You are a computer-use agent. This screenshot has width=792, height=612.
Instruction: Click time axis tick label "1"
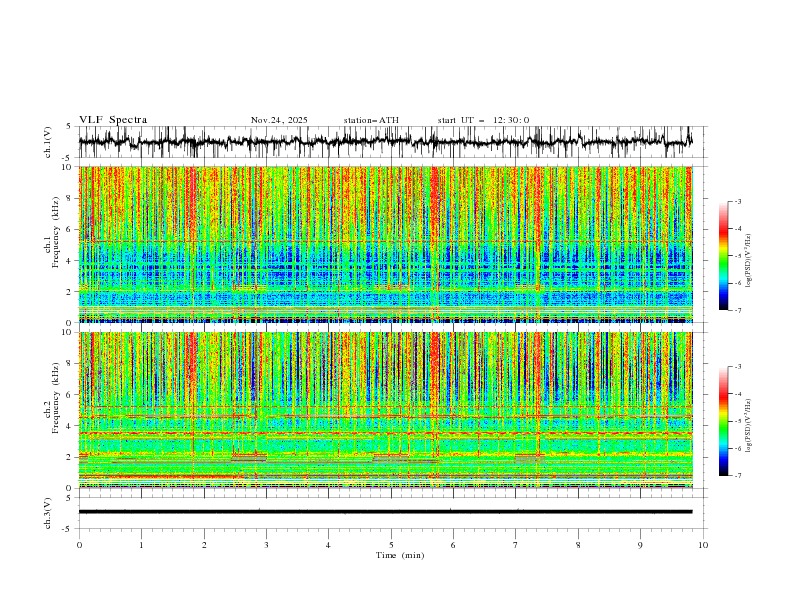coord(141,545)
